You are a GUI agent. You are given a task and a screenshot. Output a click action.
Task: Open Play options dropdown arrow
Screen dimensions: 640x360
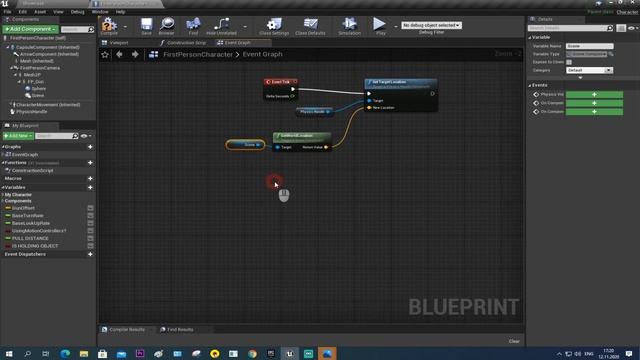click(396, 27)
